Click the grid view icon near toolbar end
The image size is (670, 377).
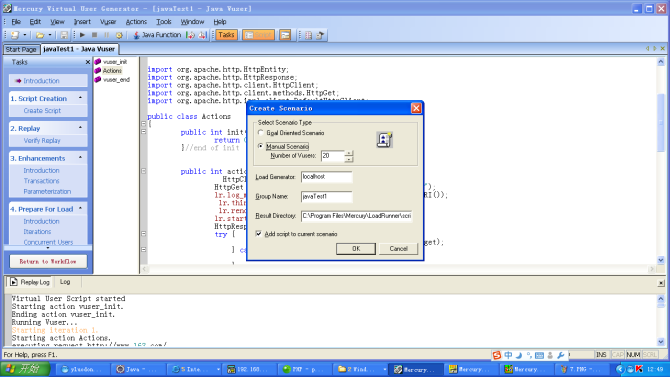pyautogui.click(x=309, y=35)
